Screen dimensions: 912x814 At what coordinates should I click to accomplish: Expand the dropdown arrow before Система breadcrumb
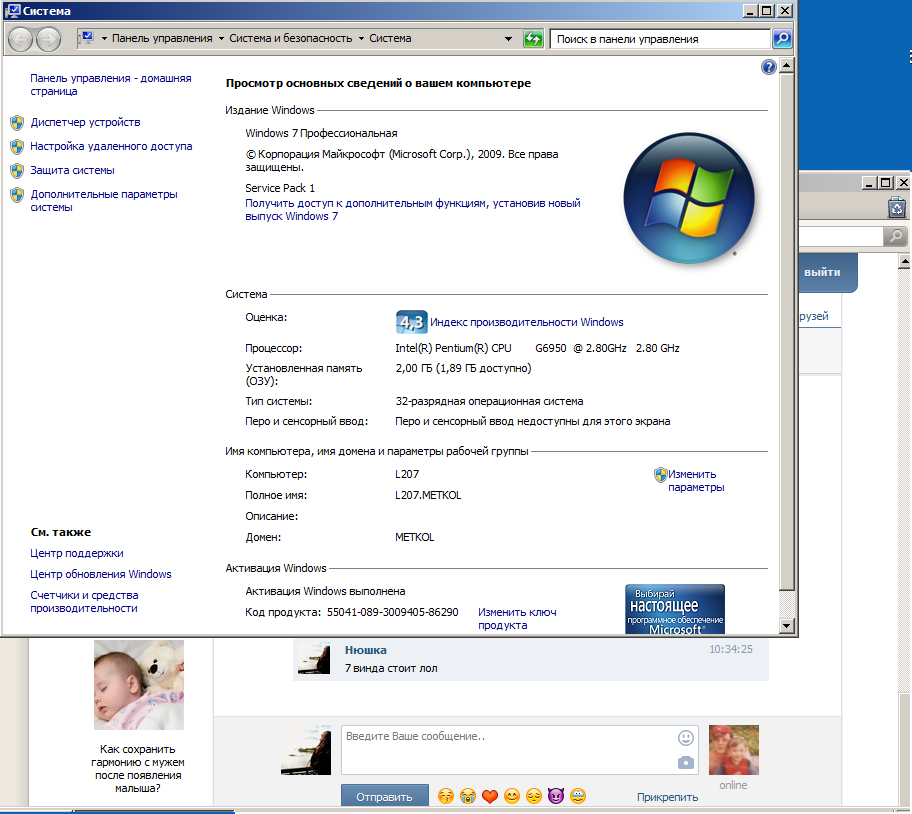tap(361, 38)
